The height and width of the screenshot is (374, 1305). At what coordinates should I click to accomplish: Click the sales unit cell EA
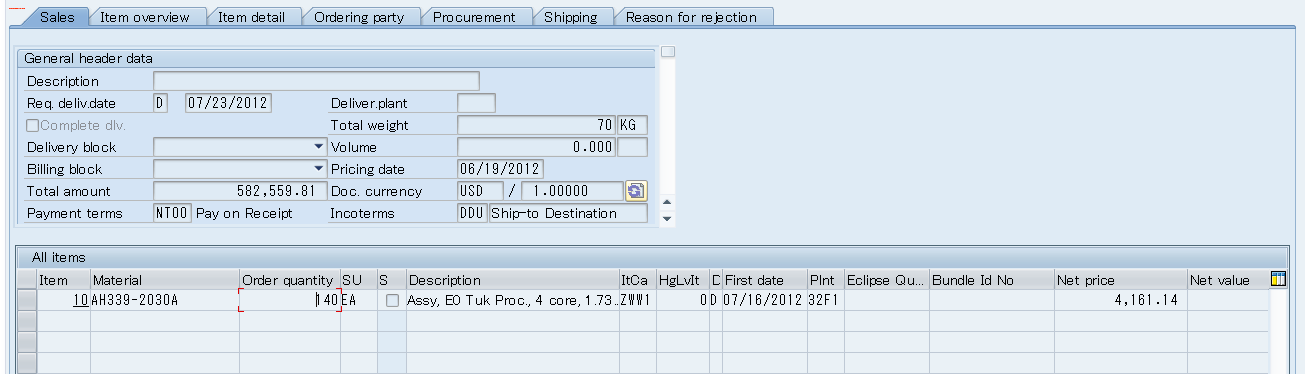pyautogui.click(x=358, y=300)
